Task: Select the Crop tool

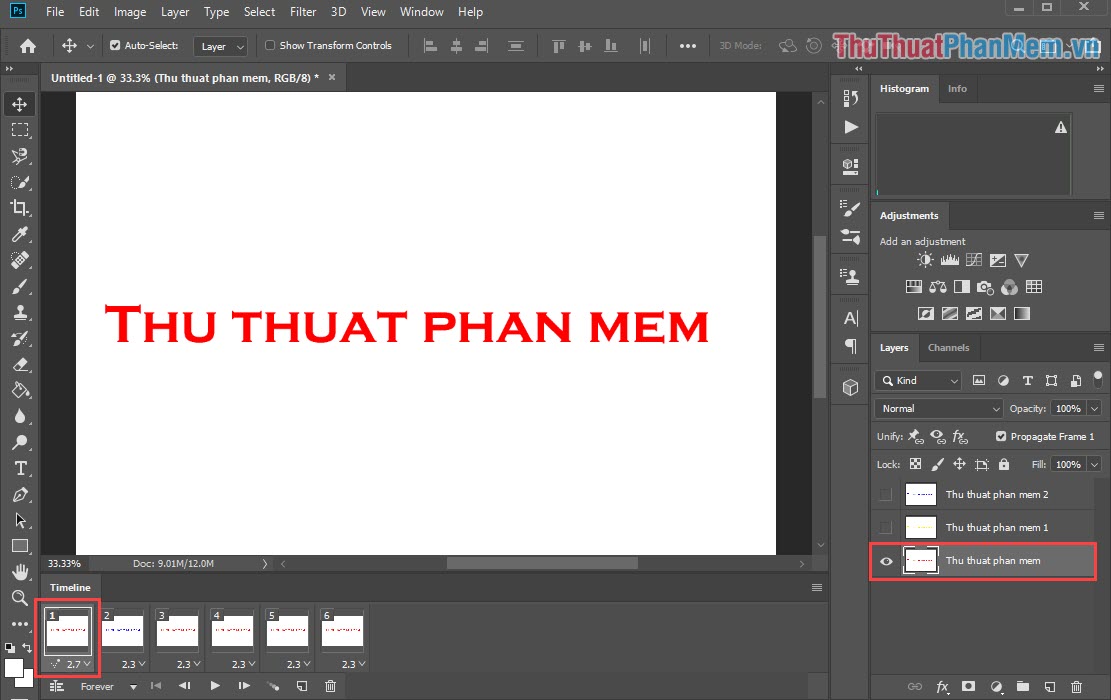Action: (20, 208)
